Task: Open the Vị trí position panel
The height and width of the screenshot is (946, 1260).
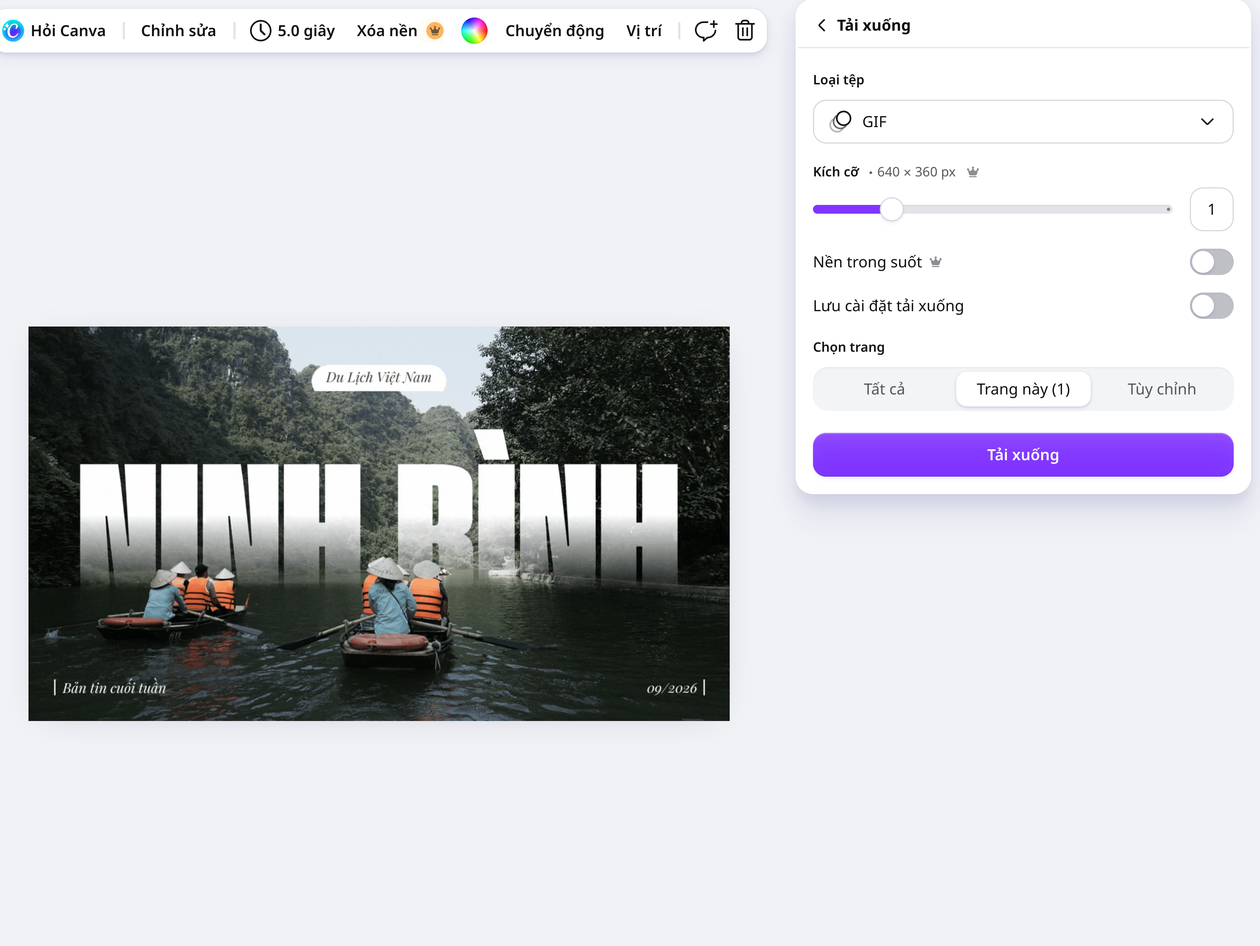Action: coord(644,31)
